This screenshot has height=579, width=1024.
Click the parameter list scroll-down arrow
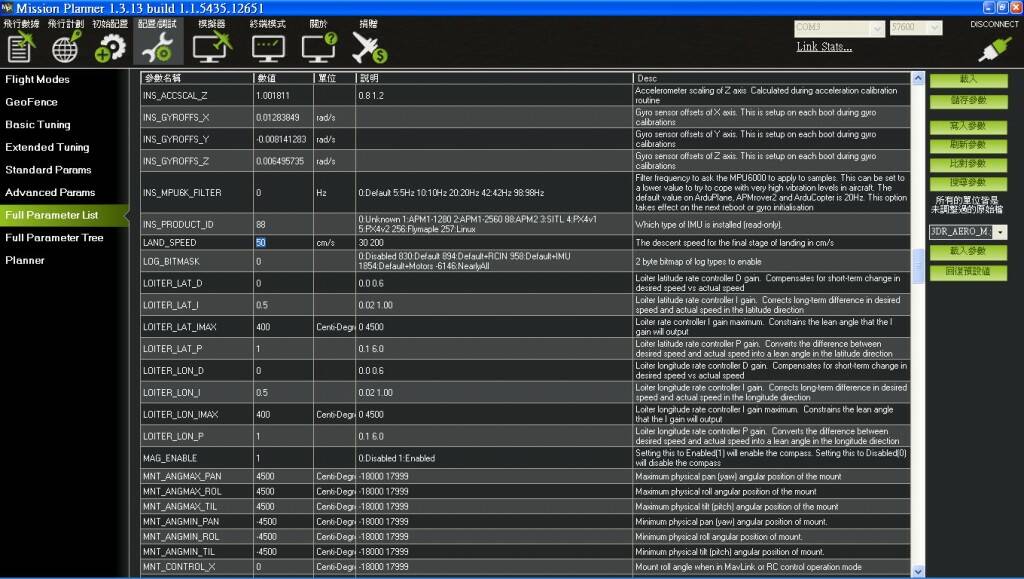[919, 571]
